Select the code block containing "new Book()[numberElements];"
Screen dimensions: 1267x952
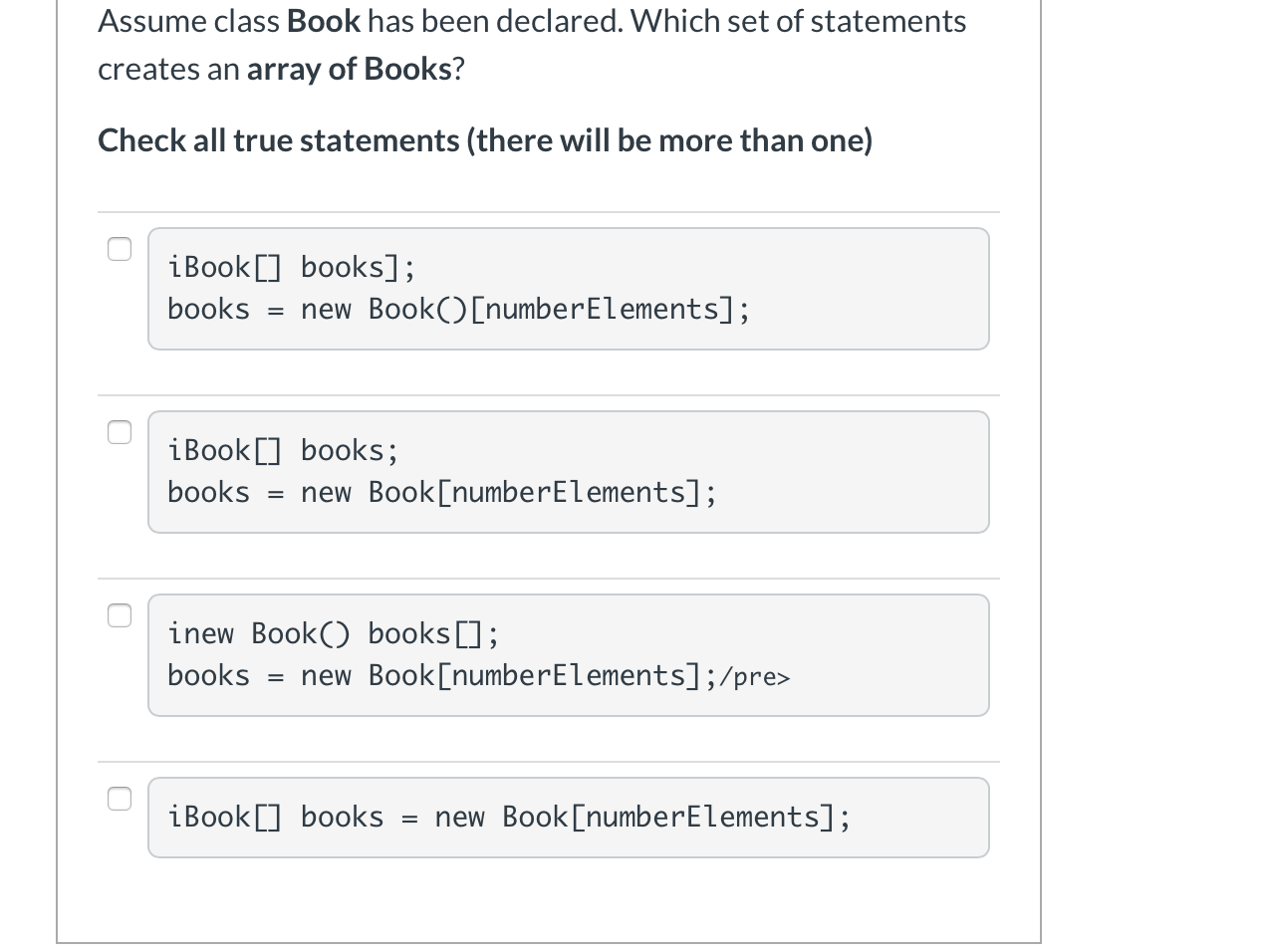[568, 288]
